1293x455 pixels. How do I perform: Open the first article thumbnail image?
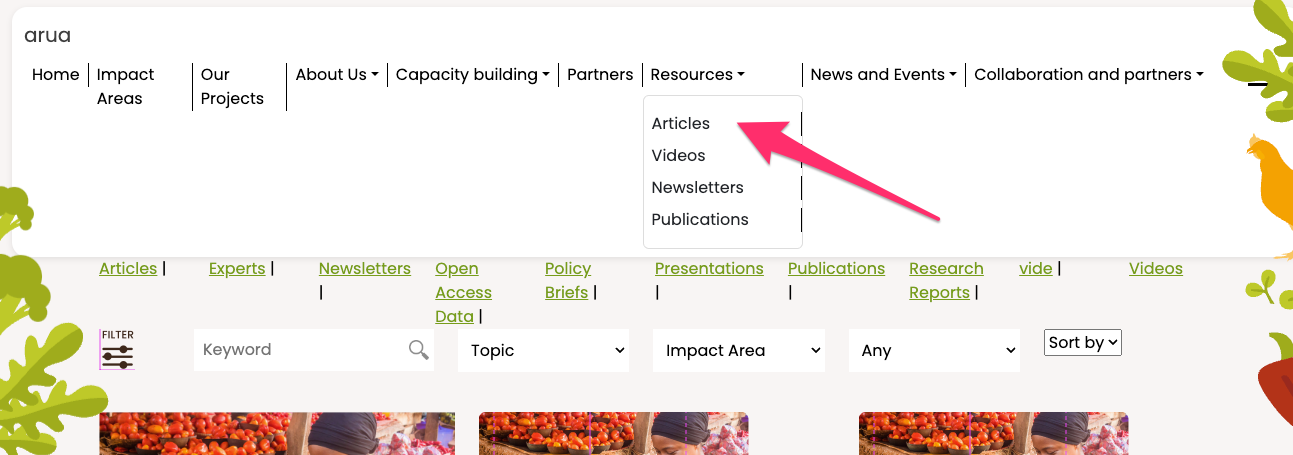277,433
